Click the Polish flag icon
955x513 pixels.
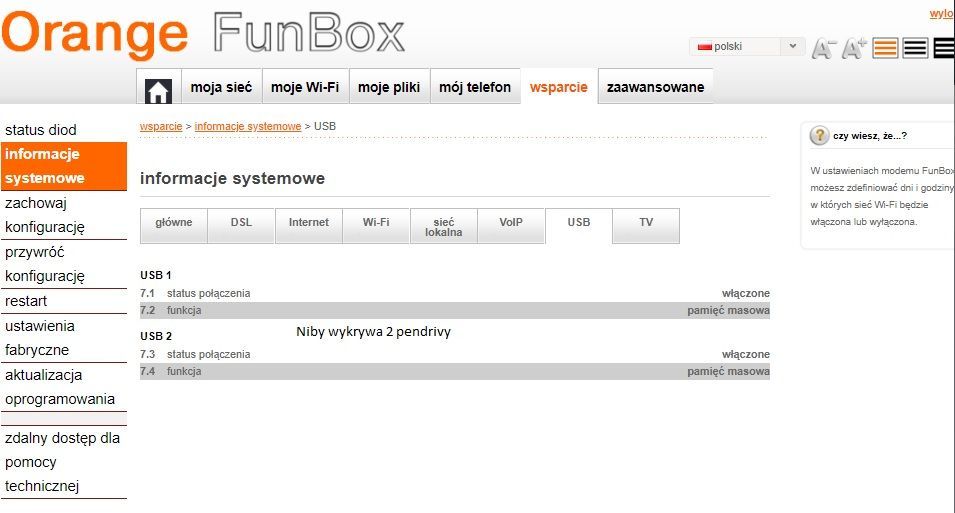[x=705, y=46]
